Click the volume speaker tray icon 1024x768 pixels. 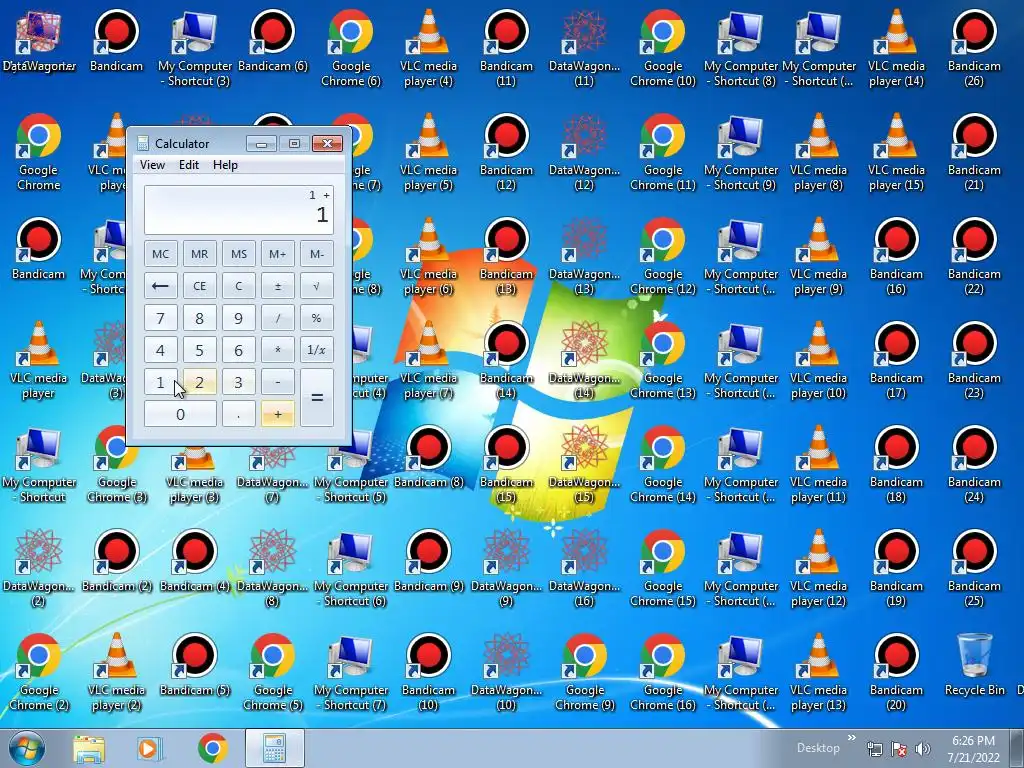point(923,748)
